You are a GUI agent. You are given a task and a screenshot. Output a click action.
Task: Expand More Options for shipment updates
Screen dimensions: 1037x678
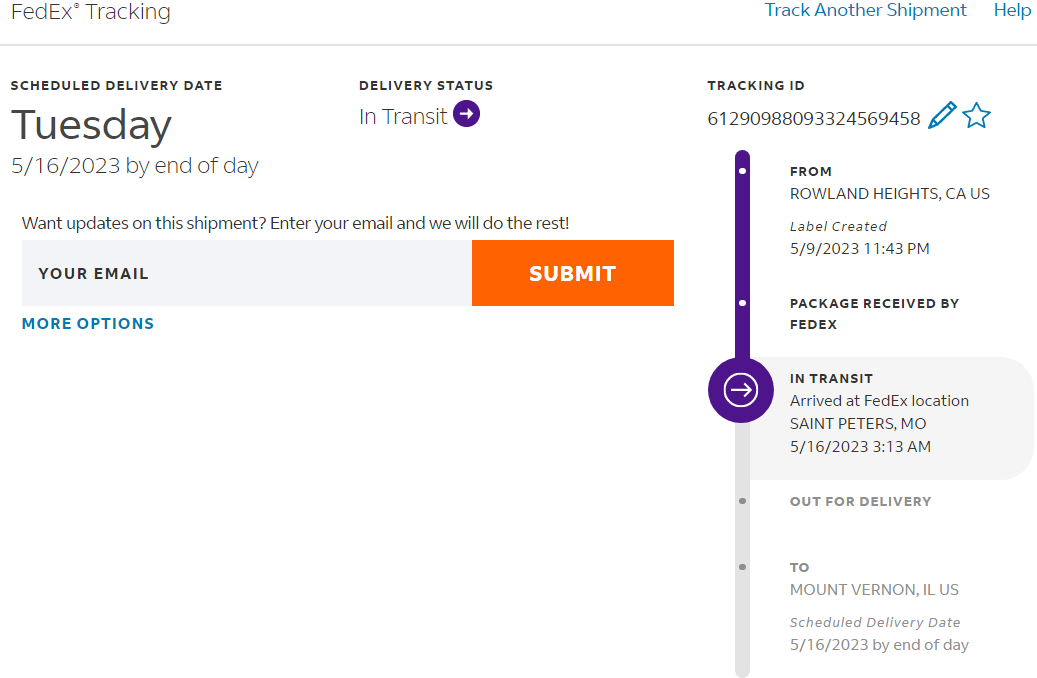[88, 323]
